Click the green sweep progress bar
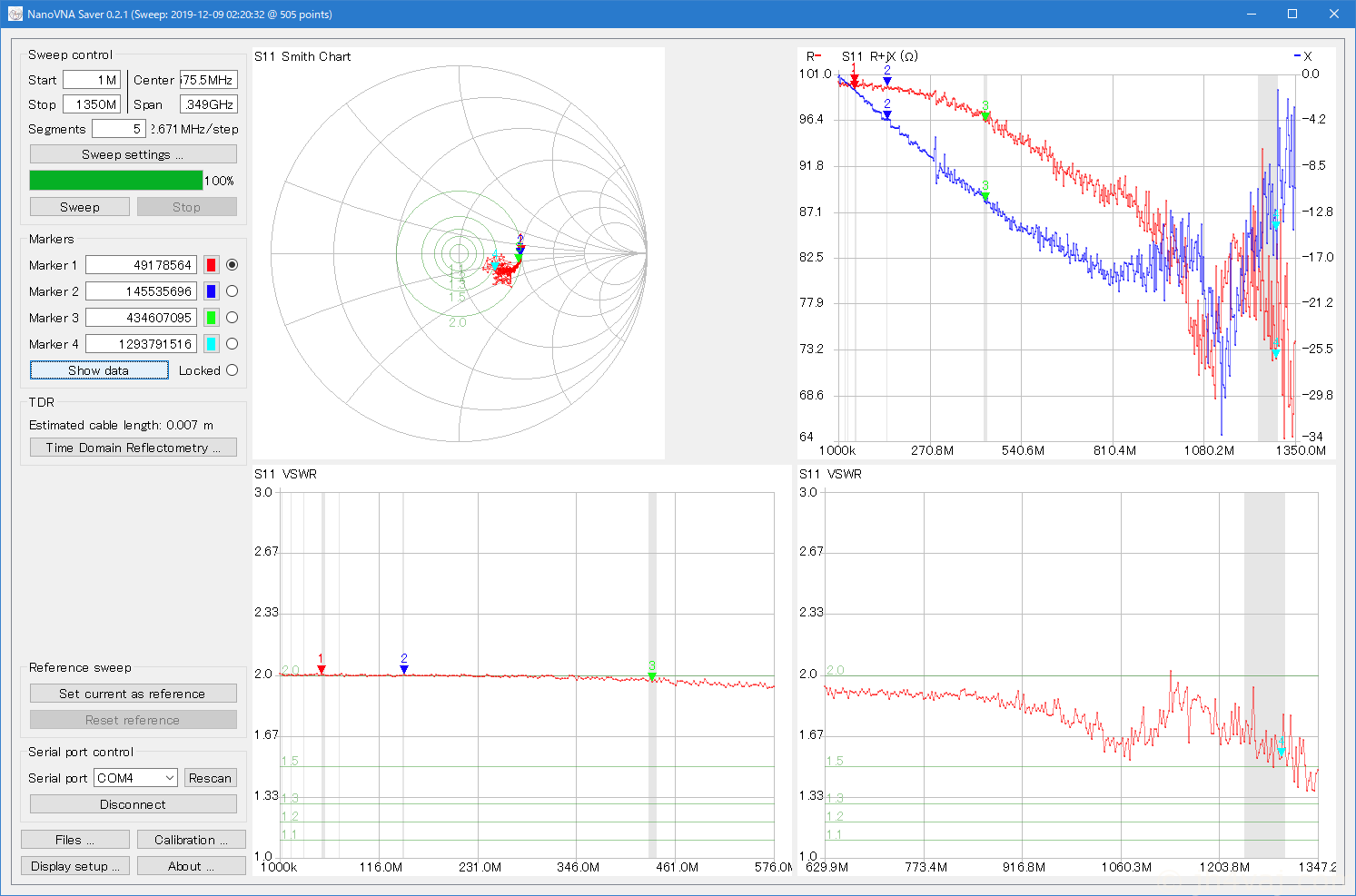 [x=116, y=181]
